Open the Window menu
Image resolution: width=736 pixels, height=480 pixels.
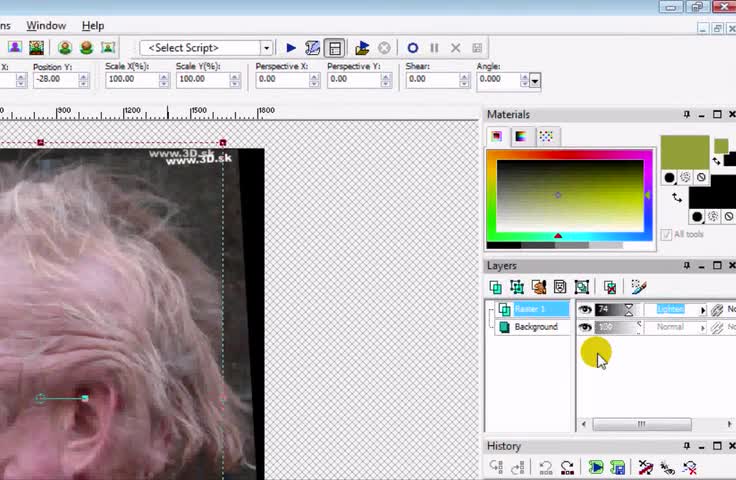click(46, 25)
